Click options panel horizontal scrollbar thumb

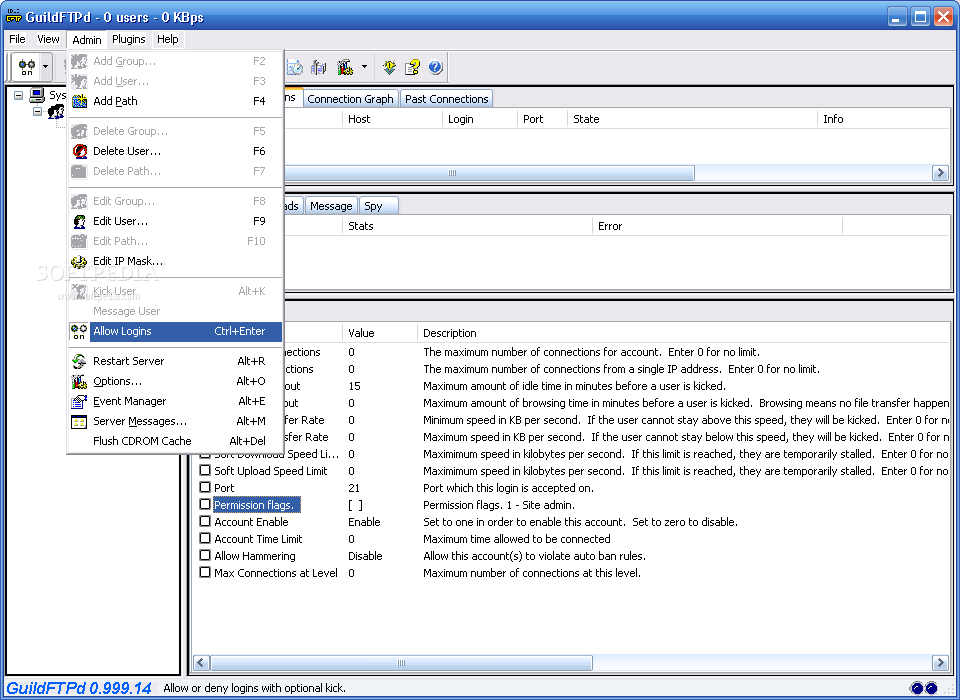pos(401,663)
